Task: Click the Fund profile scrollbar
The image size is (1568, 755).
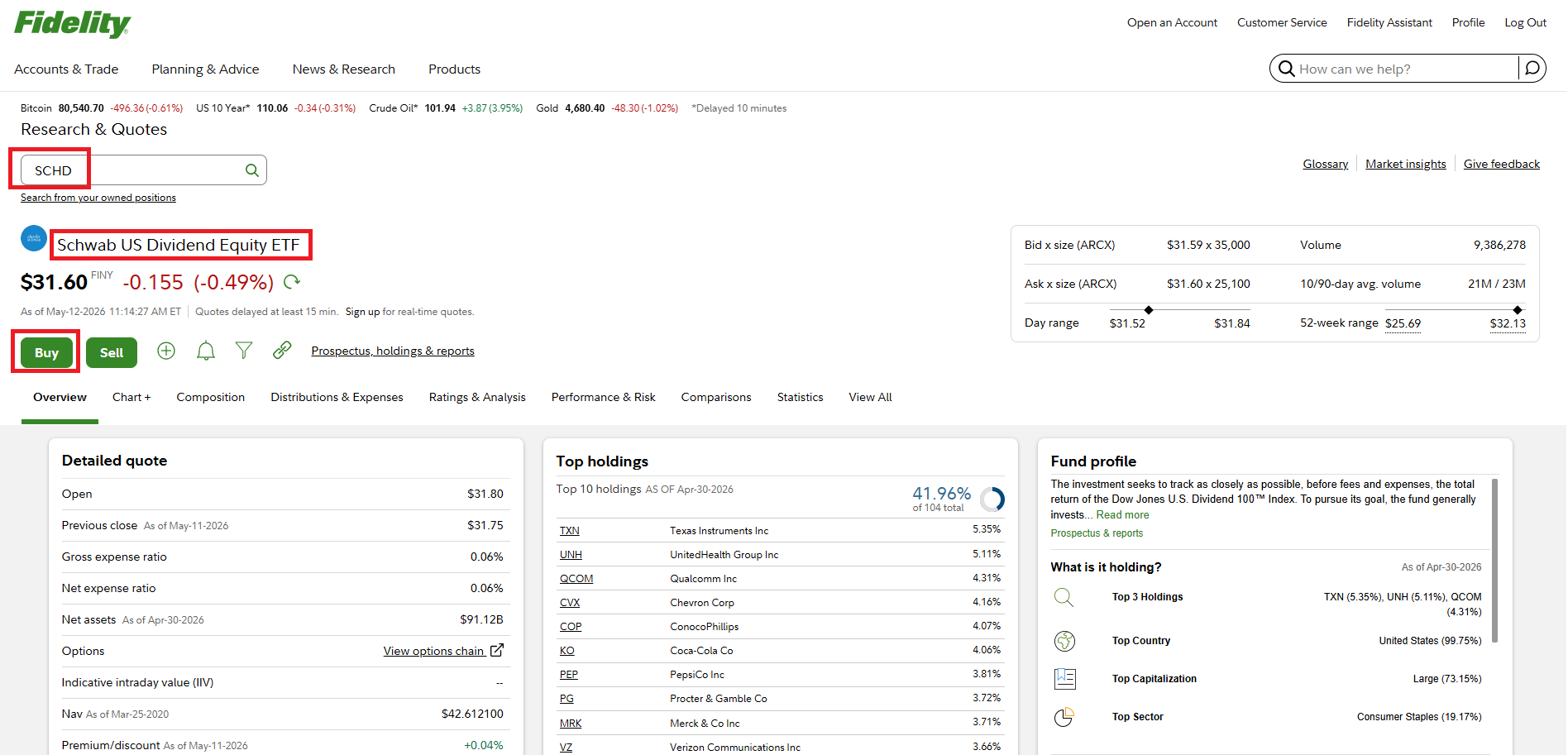Action: [x=1494, y=560]
